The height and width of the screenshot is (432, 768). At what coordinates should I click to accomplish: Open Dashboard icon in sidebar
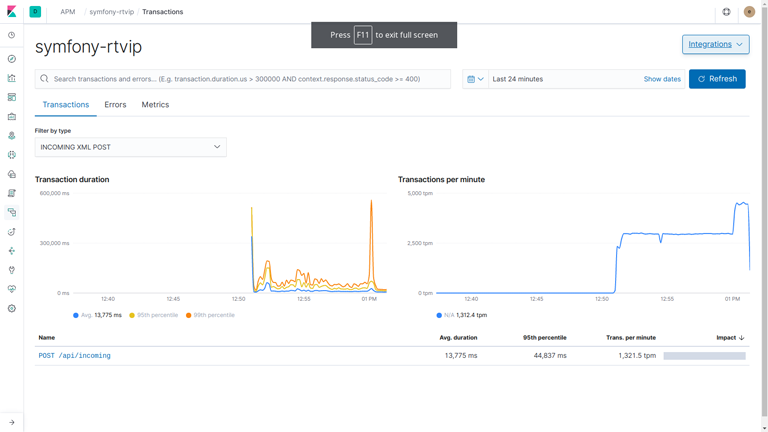pos(12,97)
